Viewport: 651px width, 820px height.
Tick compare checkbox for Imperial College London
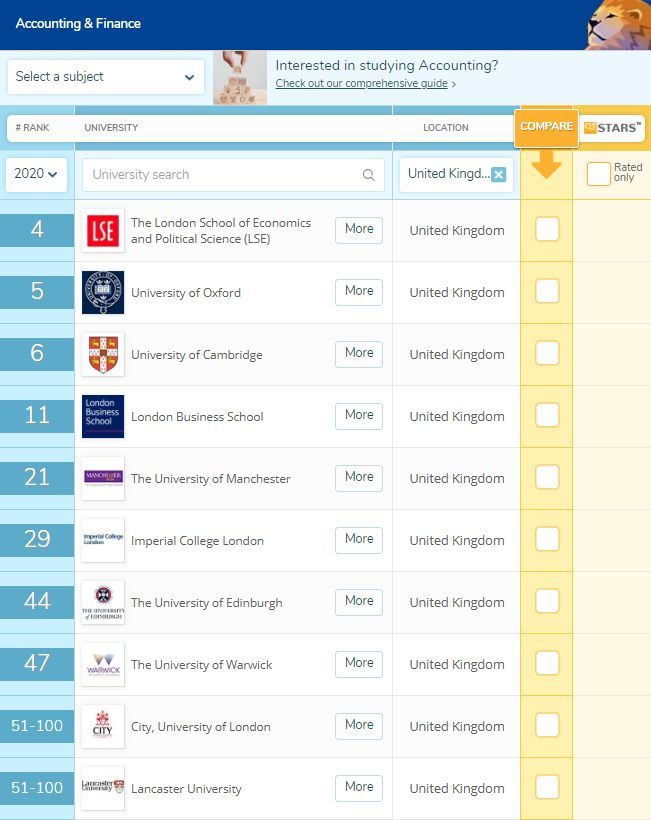pos(547,539)
